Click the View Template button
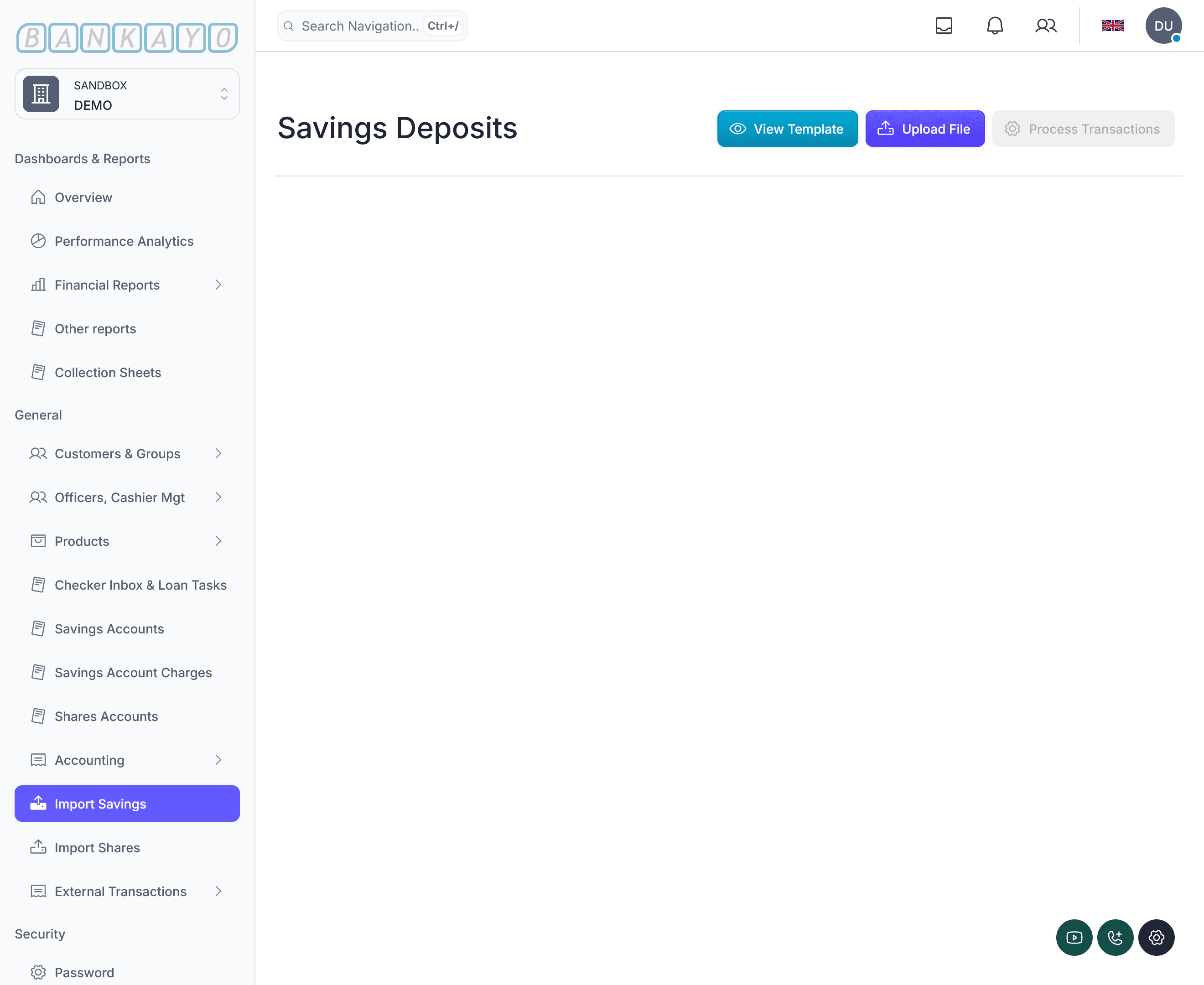Viewport: 1204px width, 985px height. 787,129
